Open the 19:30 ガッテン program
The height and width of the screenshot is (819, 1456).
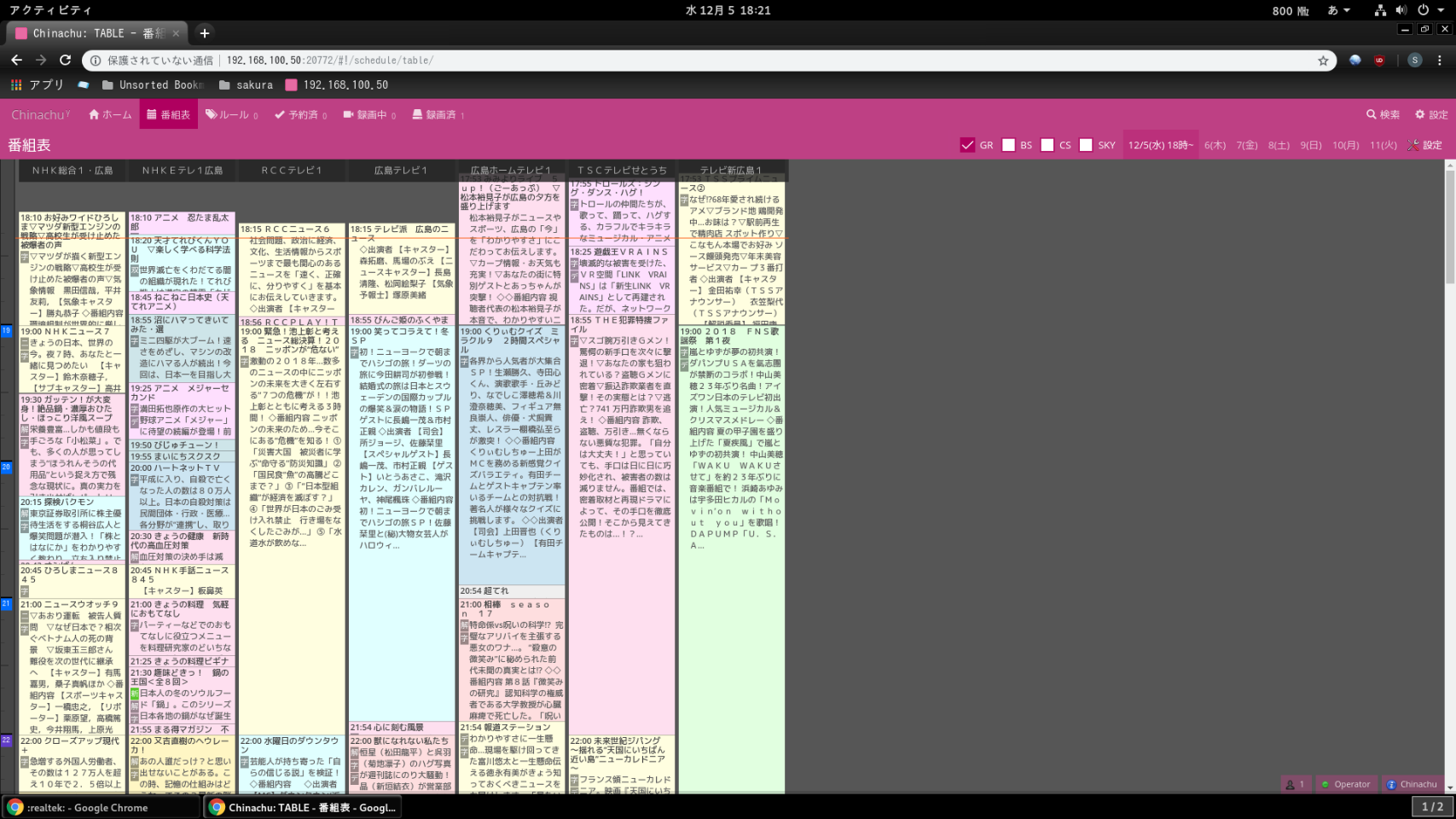click(73, 444)
